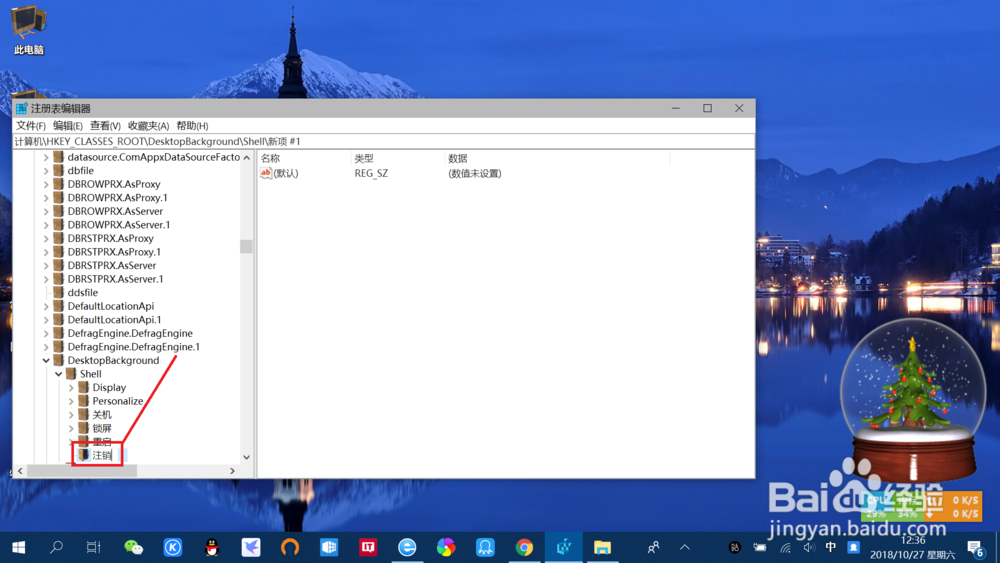Expand the dbfile key

click(x=46, y=171)
